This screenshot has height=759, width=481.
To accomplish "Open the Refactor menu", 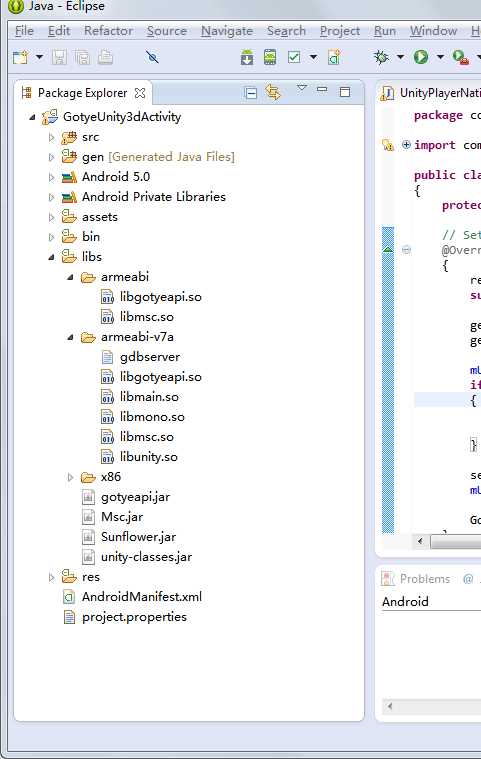I will (108, 31).
